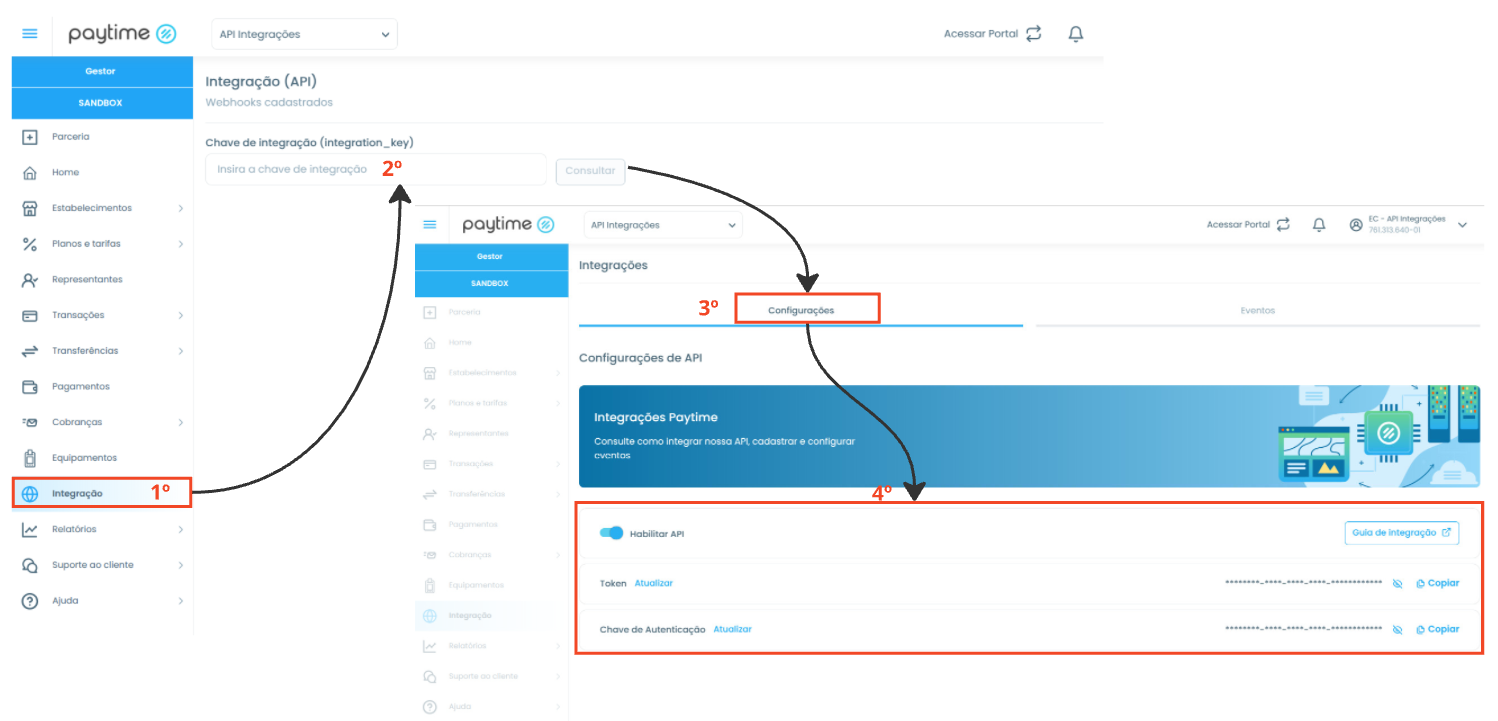Toggle the Habilitar API switch
The width and height of the screenshot is (1498, 721).
pyautogui.click(x=611, y=533)
